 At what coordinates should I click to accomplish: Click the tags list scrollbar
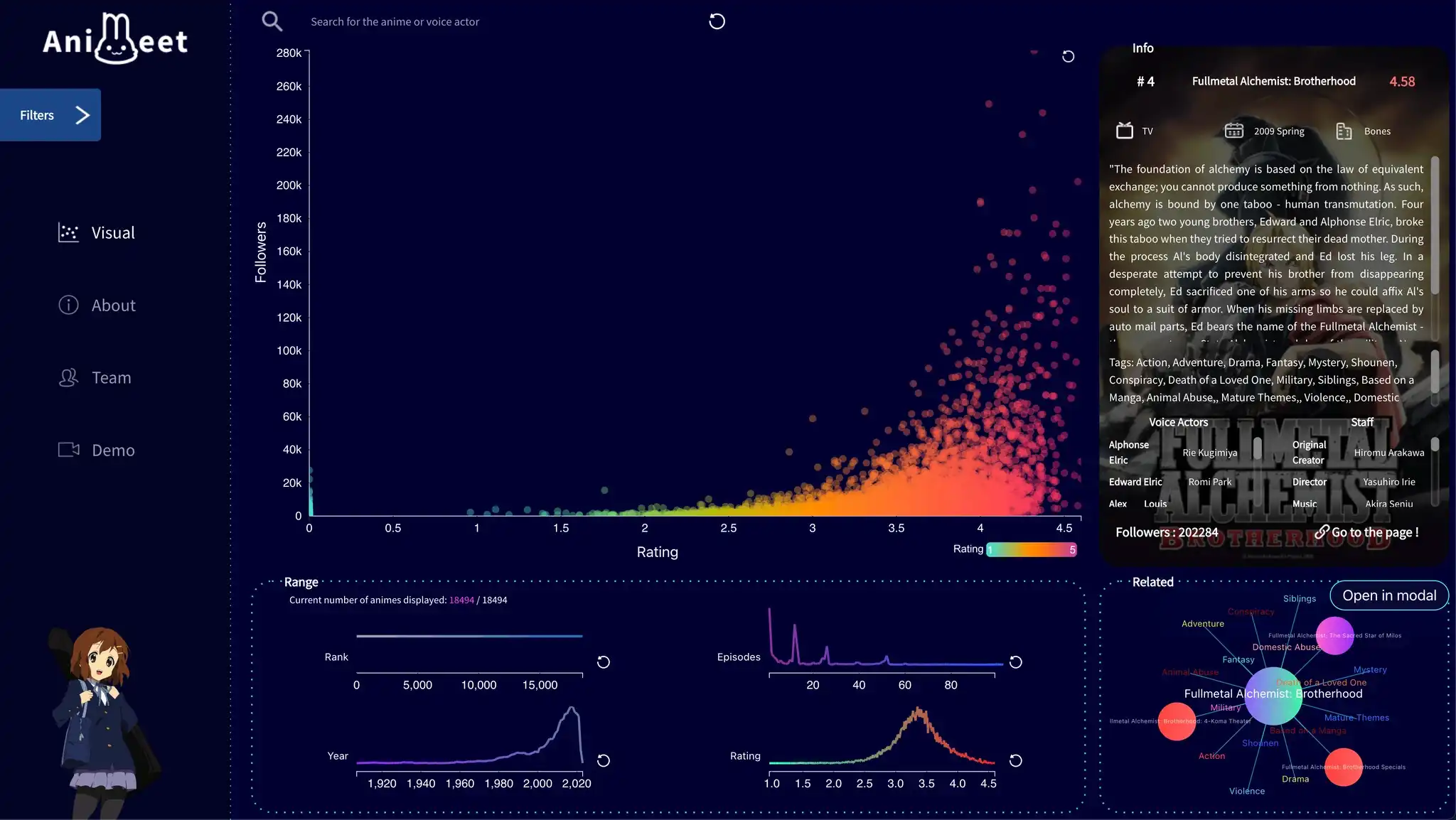point(1435,372)
